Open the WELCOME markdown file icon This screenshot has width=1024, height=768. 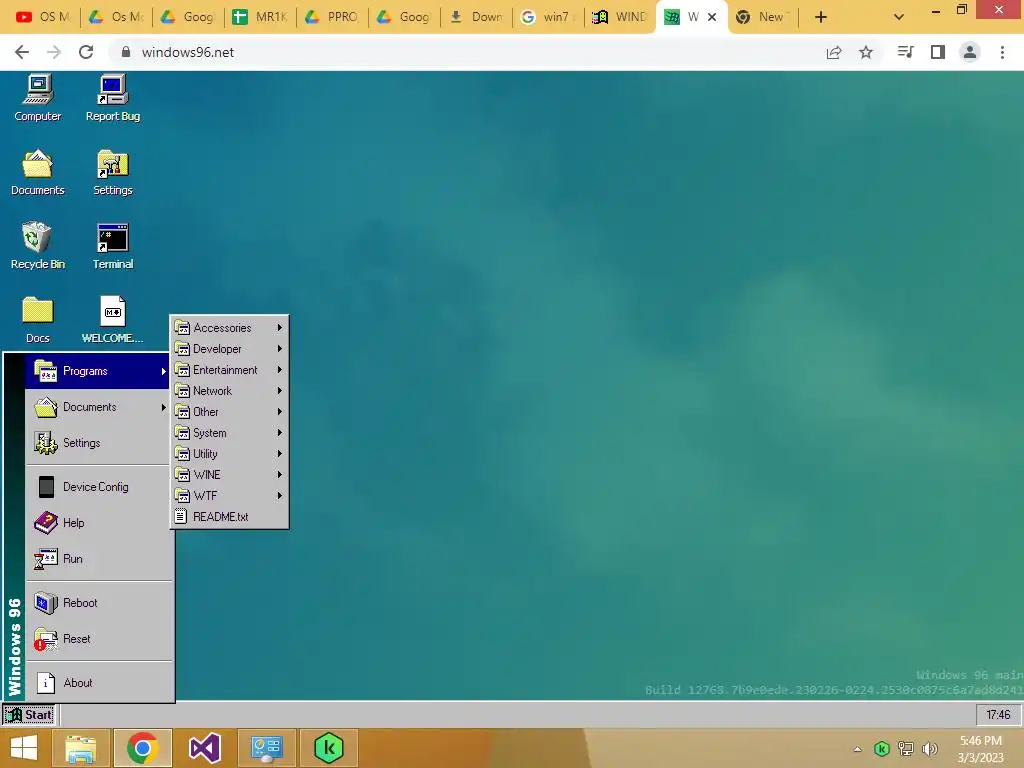click(113, 320)
